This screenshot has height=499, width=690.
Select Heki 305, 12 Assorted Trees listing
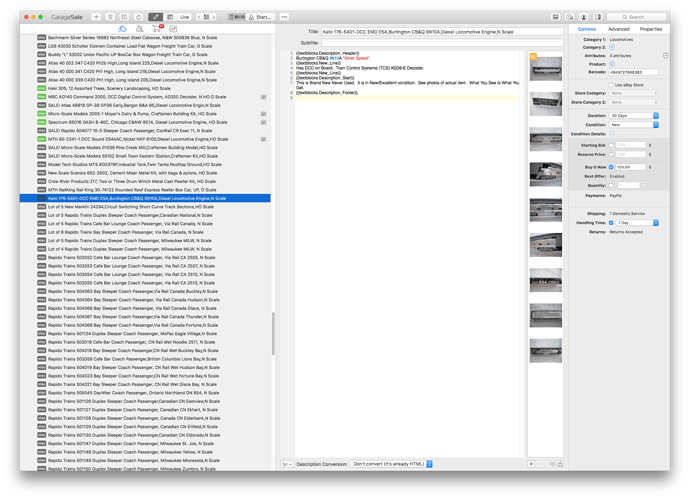click(145, 88)
